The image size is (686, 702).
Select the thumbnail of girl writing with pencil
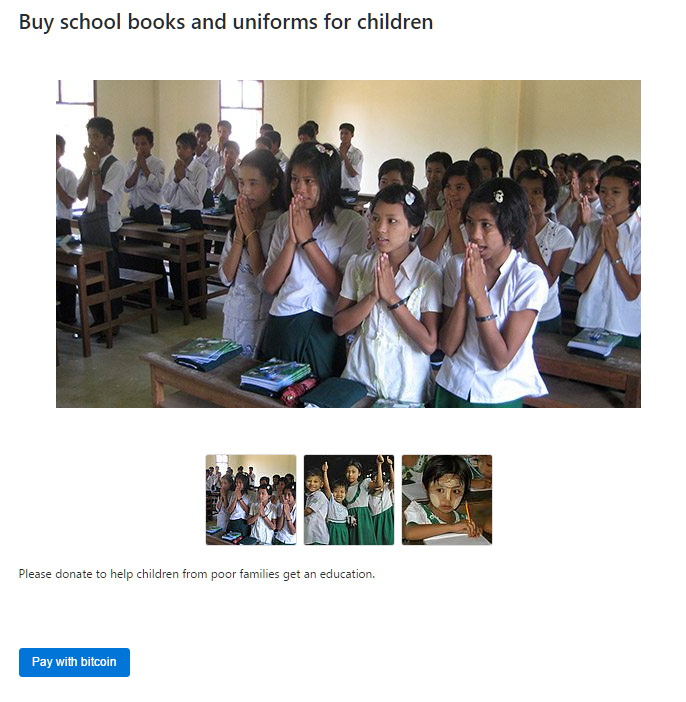point(447,500)
